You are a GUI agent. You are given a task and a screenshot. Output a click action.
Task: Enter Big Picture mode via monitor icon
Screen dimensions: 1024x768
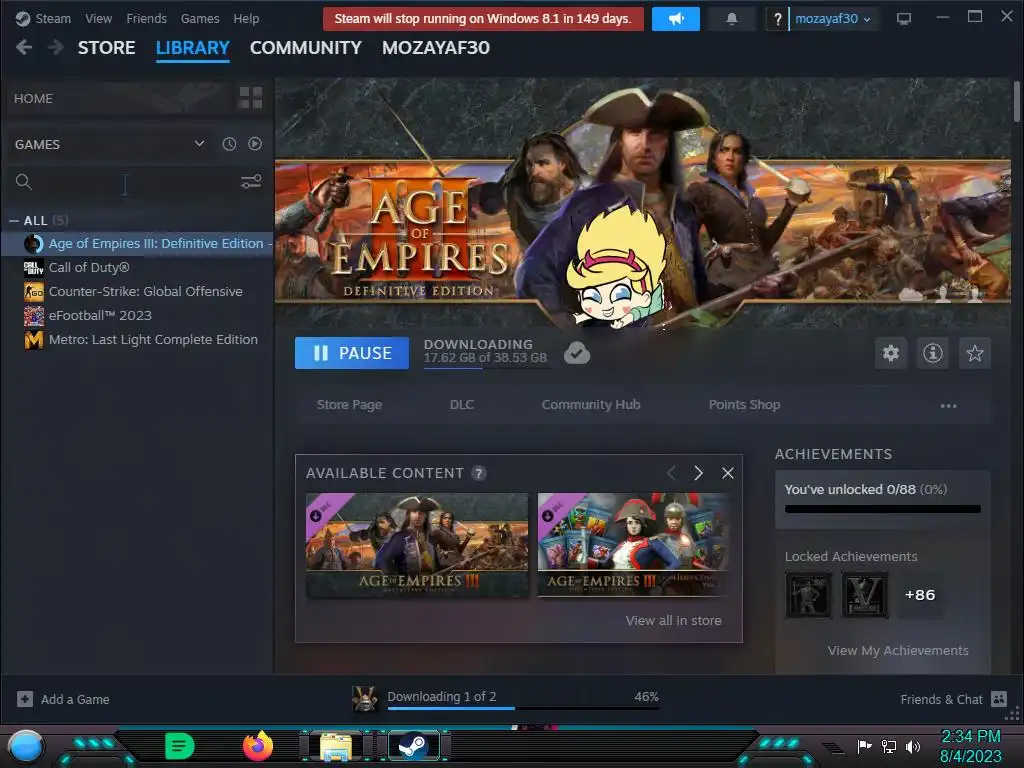point(904,19)
